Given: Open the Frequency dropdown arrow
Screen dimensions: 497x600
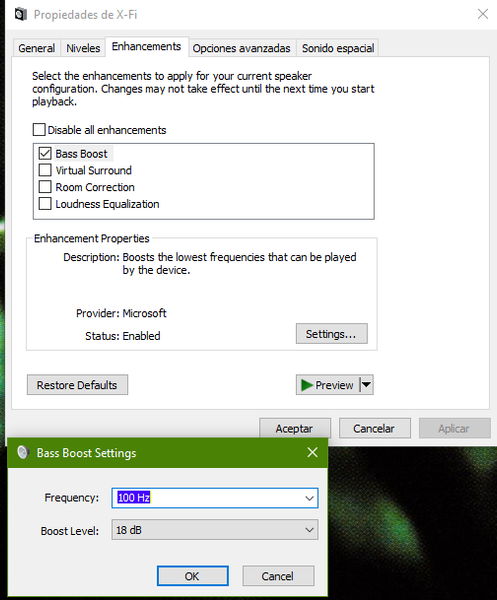Looking at the screenshot, I should point(309,498).
